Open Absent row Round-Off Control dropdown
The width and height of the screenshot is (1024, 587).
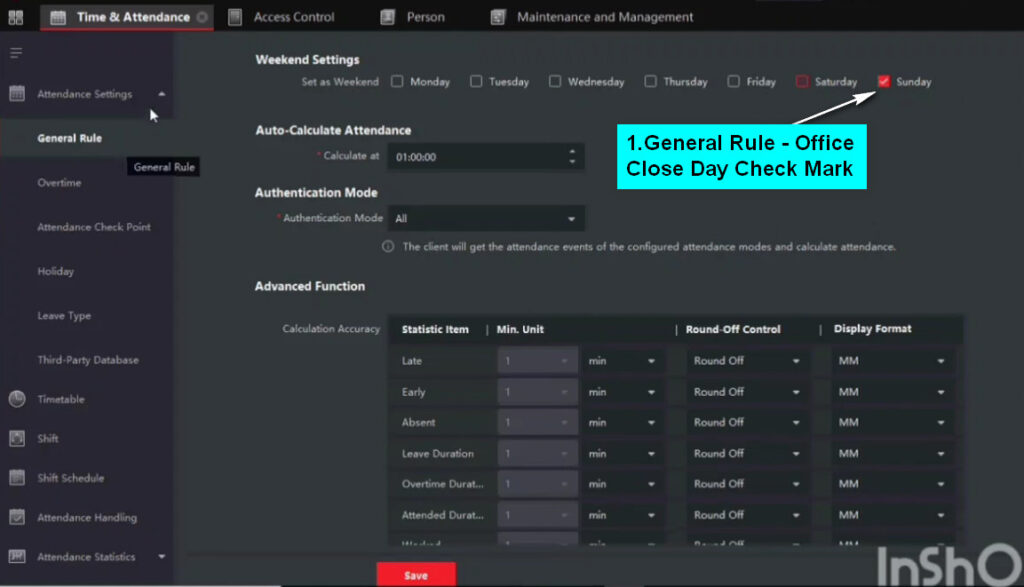[746, 422]
